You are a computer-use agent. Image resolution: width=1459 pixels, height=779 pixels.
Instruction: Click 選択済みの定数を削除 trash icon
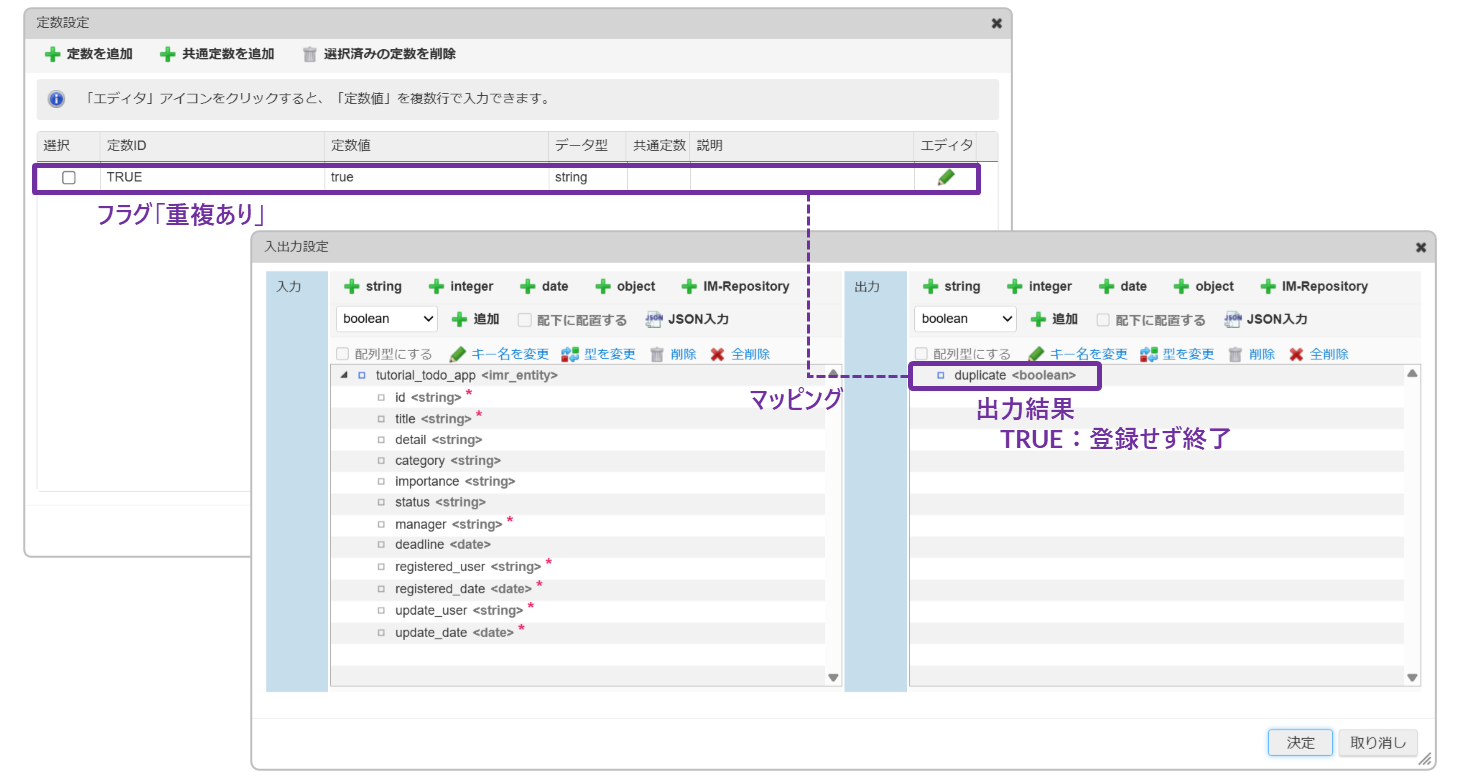[x=310, y=54]
